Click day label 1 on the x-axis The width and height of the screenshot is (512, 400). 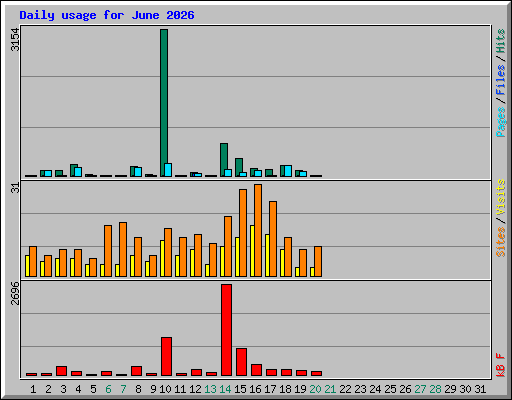pyautogui.click(x=33, y=389)
